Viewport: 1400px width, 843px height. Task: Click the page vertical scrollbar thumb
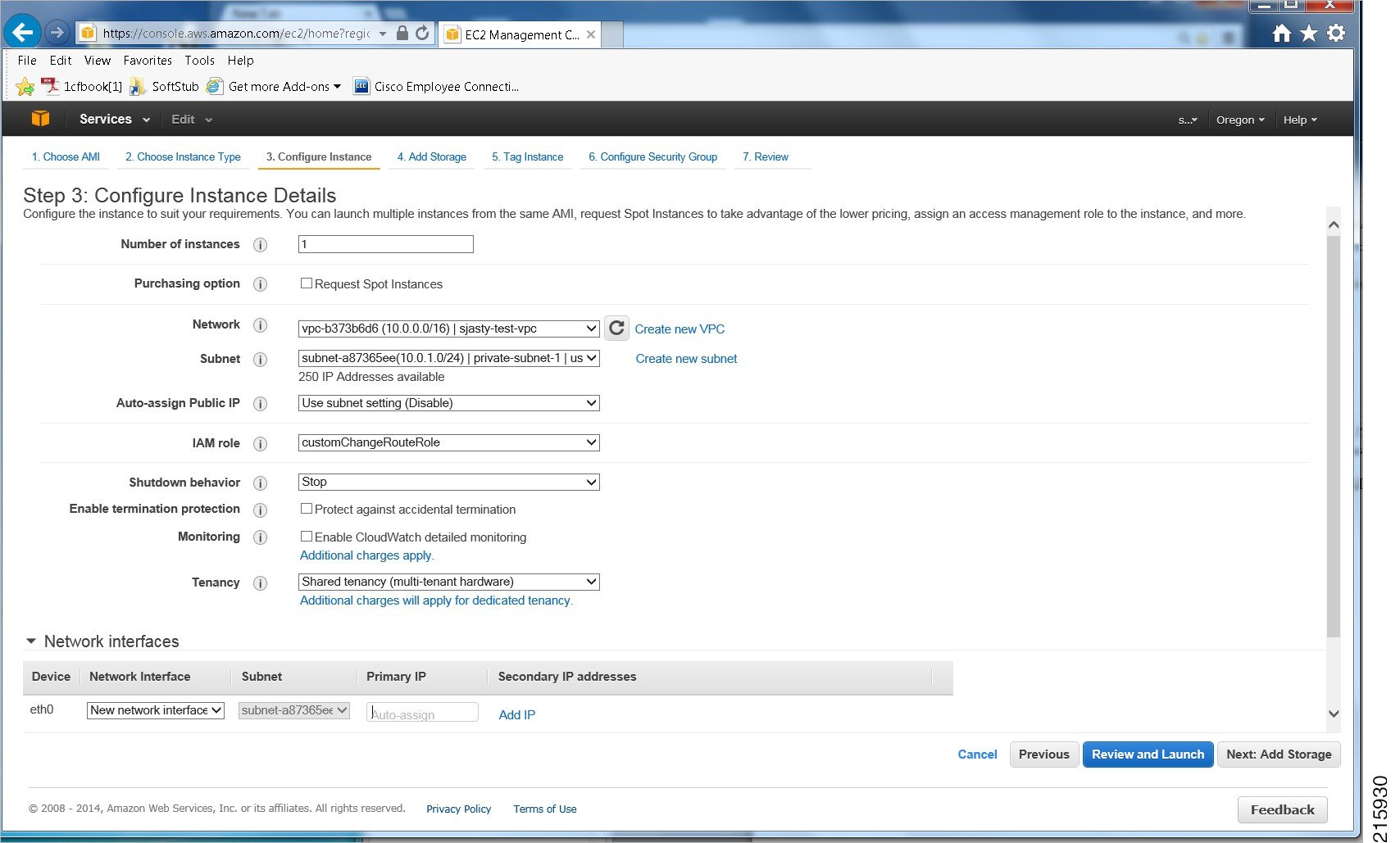point(1334,436)
